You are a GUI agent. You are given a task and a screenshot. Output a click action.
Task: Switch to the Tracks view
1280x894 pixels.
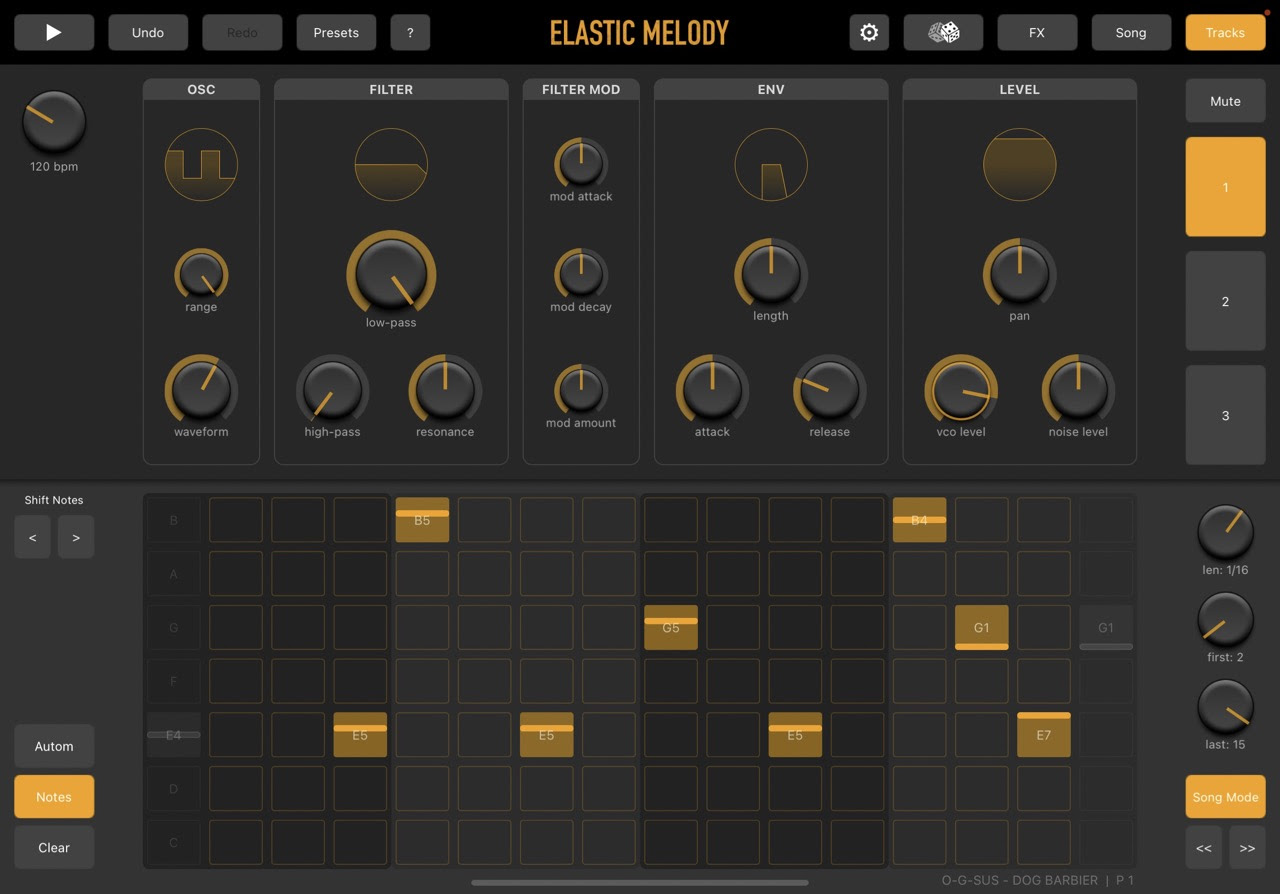tap(1225, 32)
